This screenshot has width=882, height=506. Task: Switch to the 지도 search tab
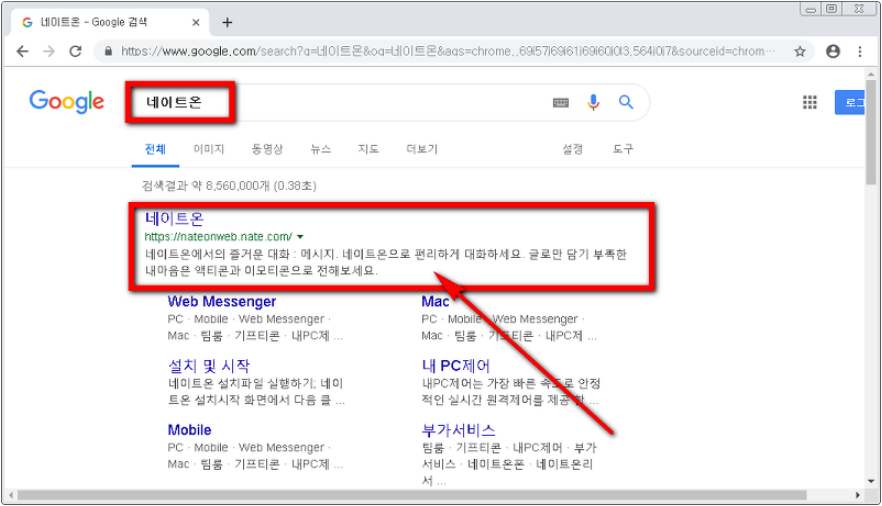[x=368, y=150]
